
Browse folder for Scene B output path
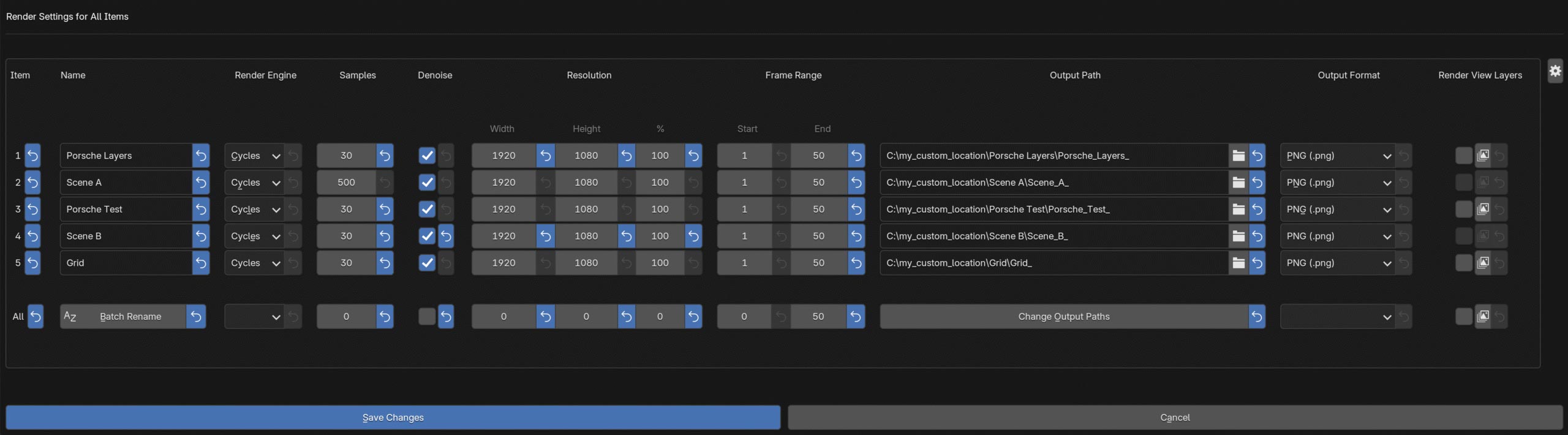pyautogui.click(x=1238, y=236)
